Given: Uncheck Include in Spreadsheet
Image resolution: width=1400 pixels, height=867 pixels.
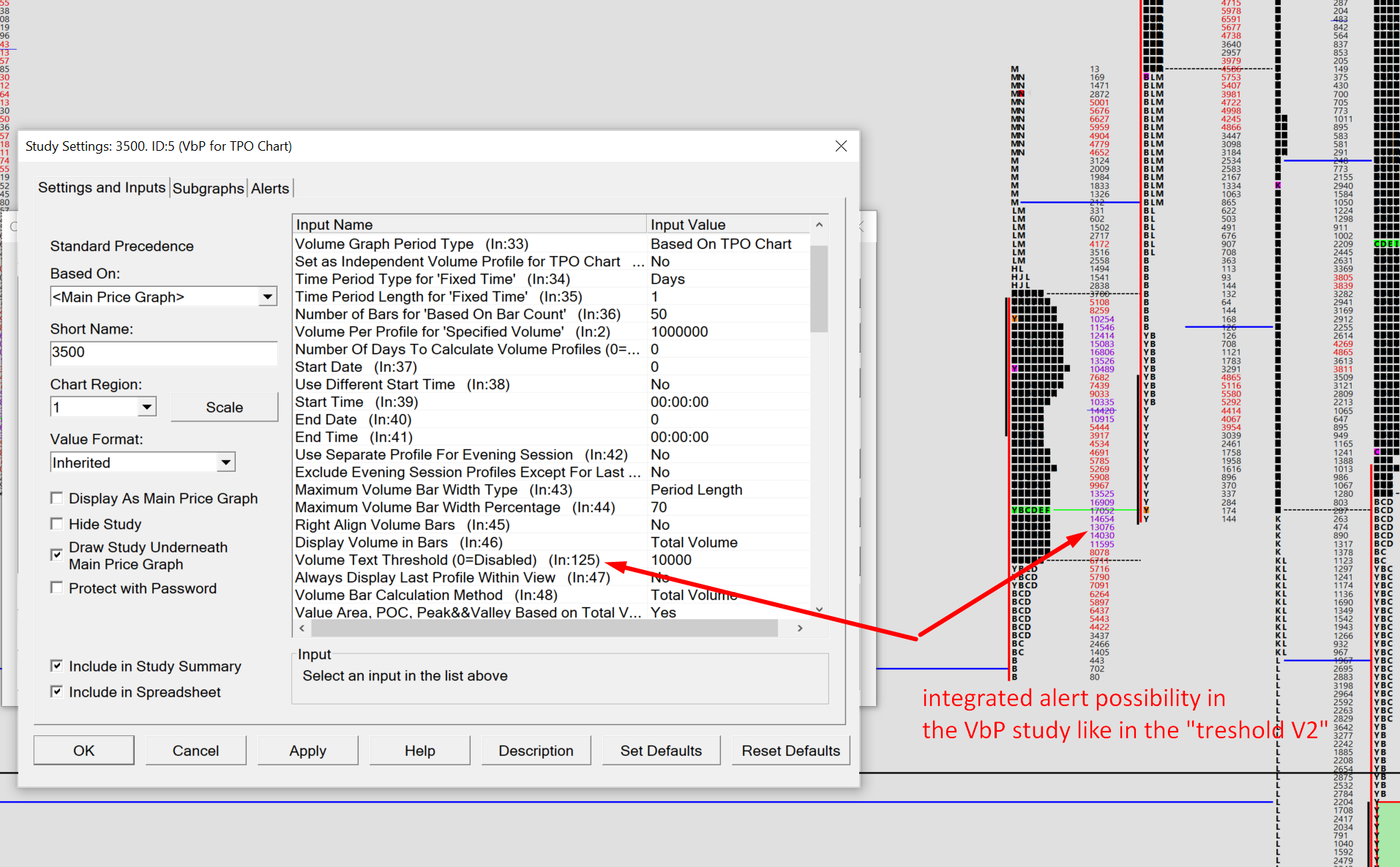Looking at the screenshot, I should pyautogui.click(x=56, y=691).
